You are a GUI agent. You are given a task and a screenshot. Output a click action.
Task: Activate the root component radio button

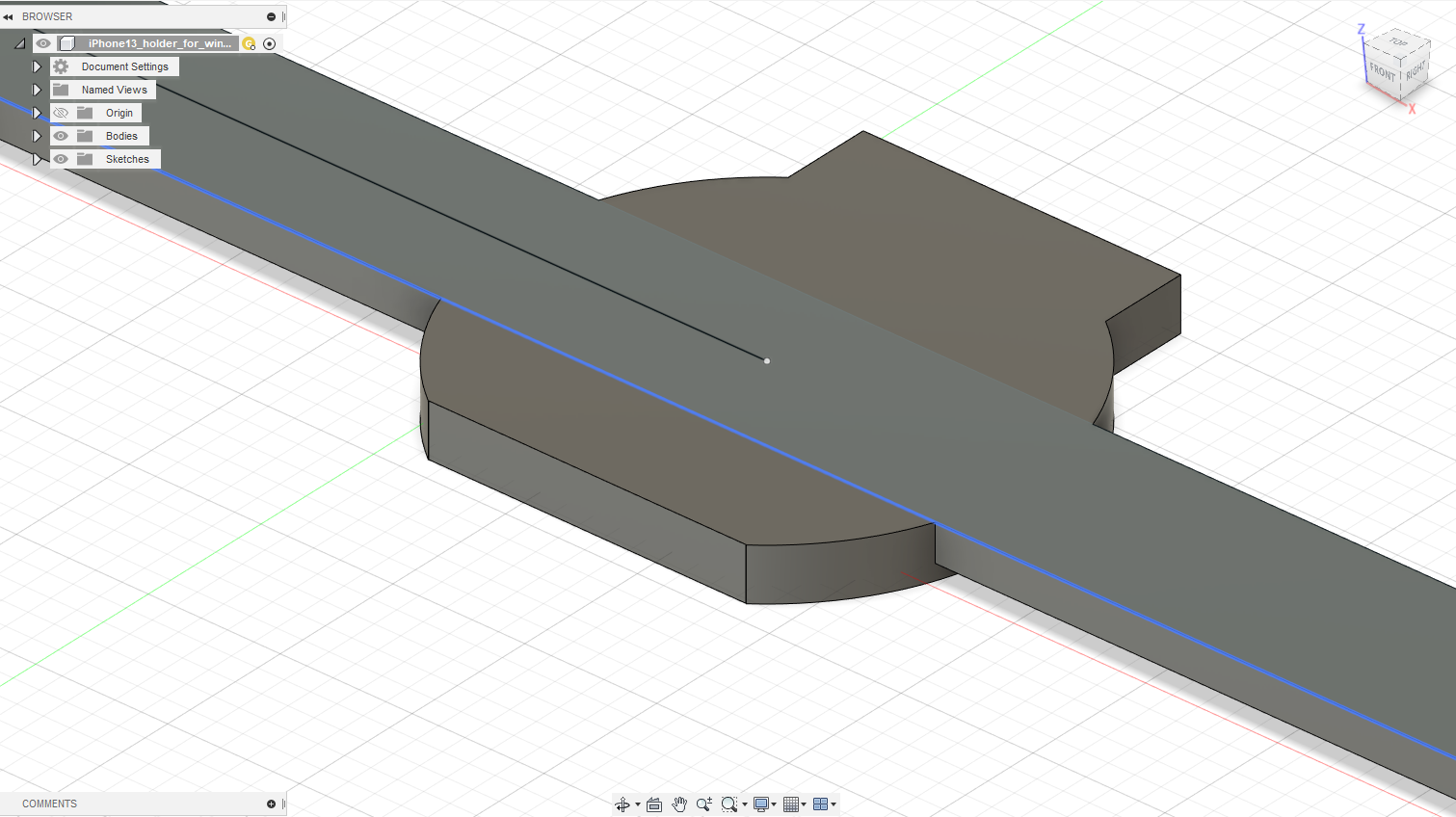270,43
